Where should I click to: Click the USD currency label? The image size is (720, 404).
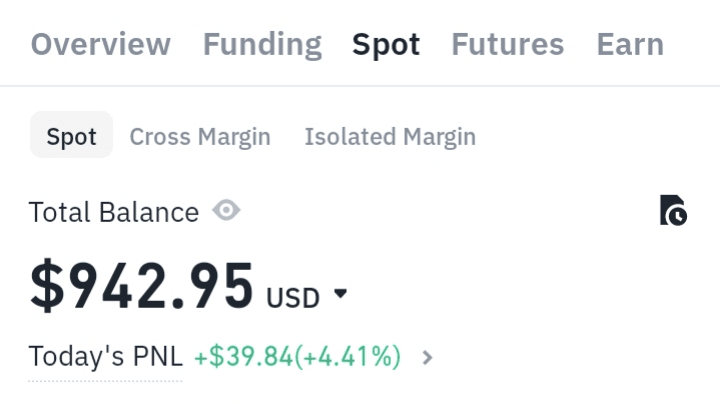pyautogui.click(x=292, y=297)
